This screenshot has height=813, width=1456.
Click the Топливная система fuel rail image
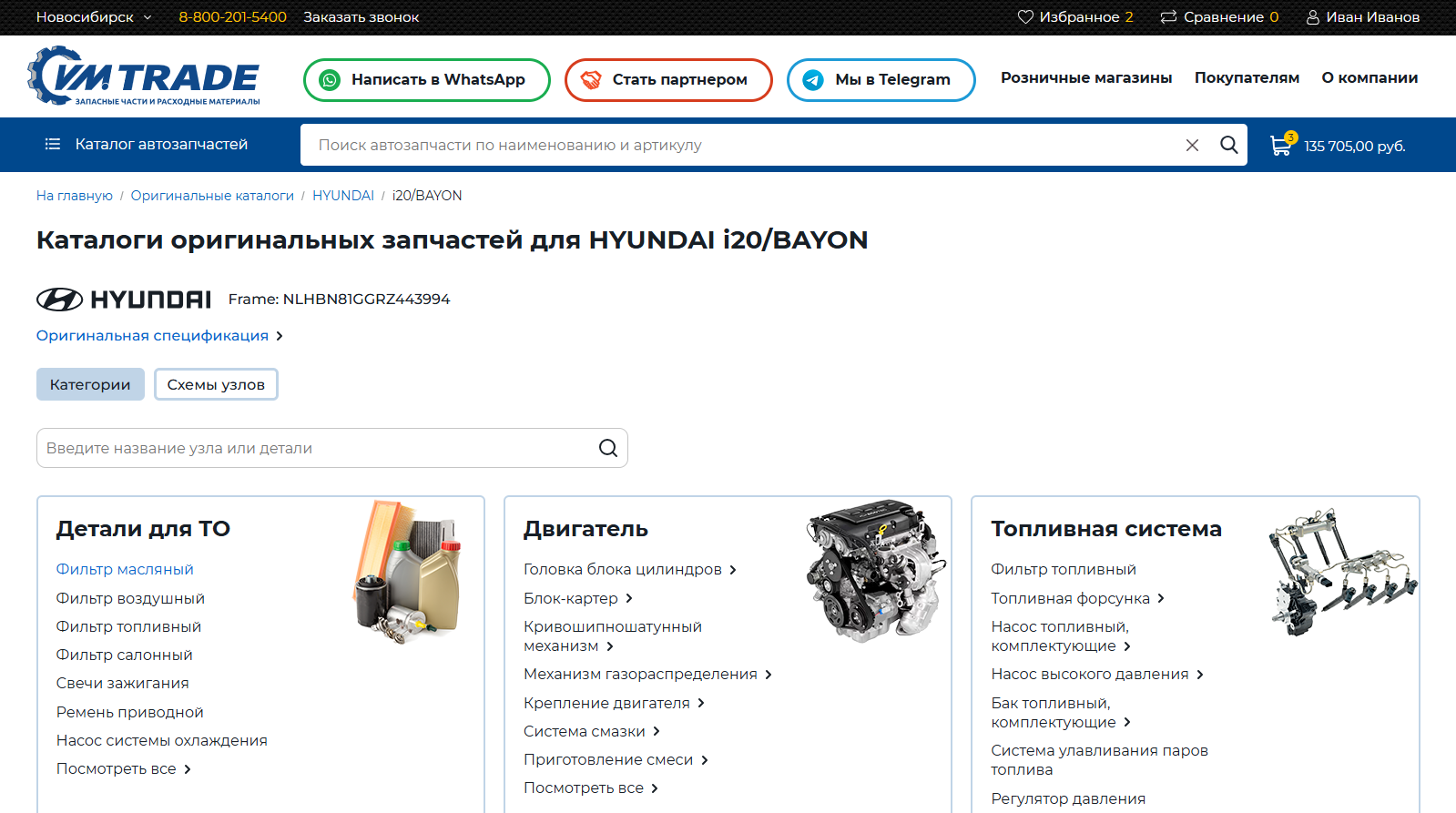(x=1344, y=572)
